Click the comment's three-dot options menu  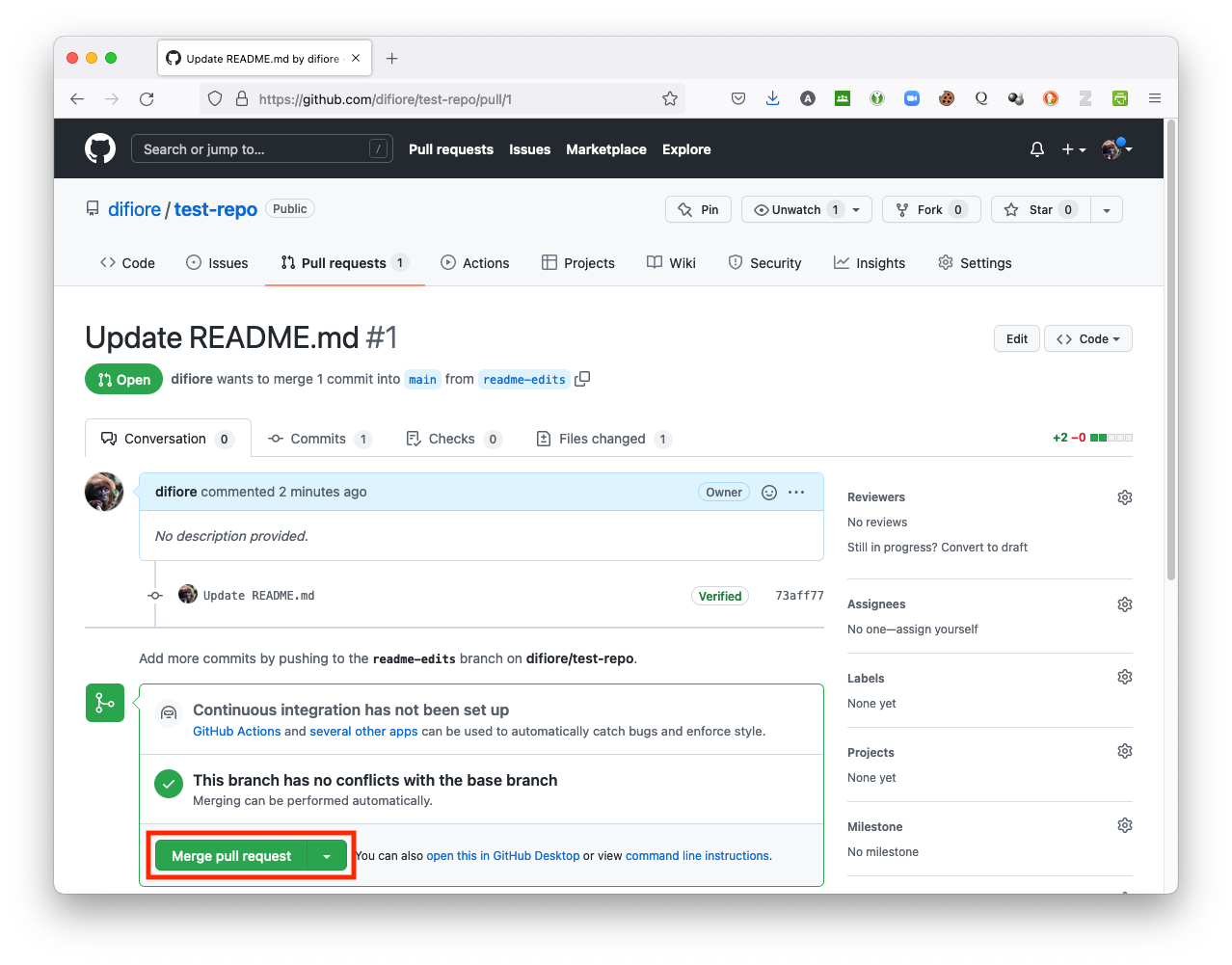pyautogui.click(x=796, y=493)
